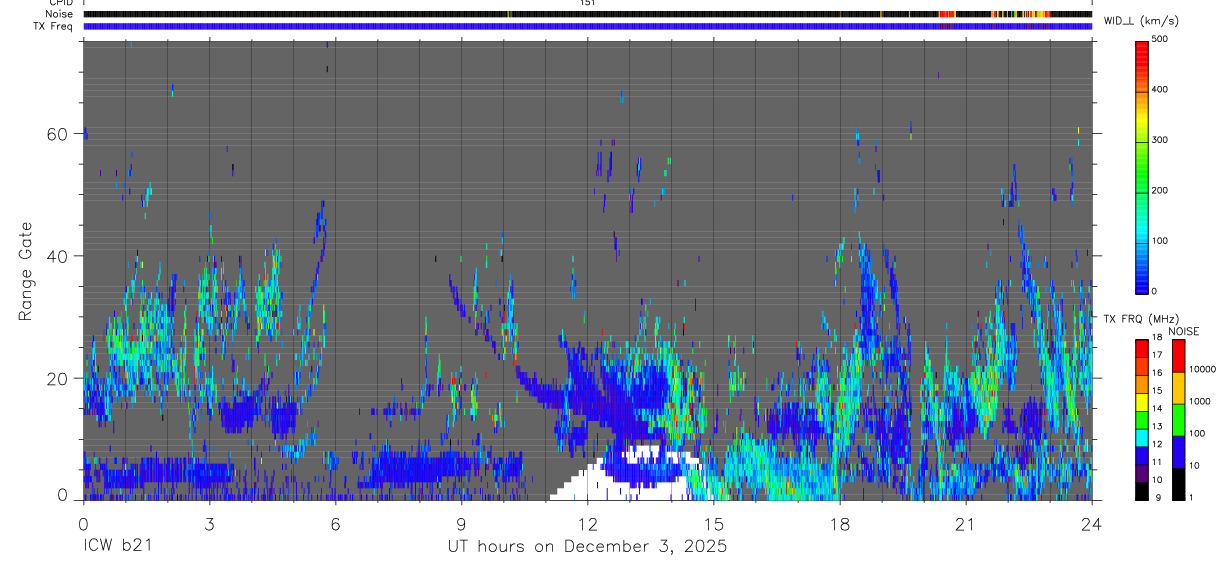The height and width of the screenshot is (567, 1228).
Task: Click the '200' label on width color bar
Action: coord(1160,190)
